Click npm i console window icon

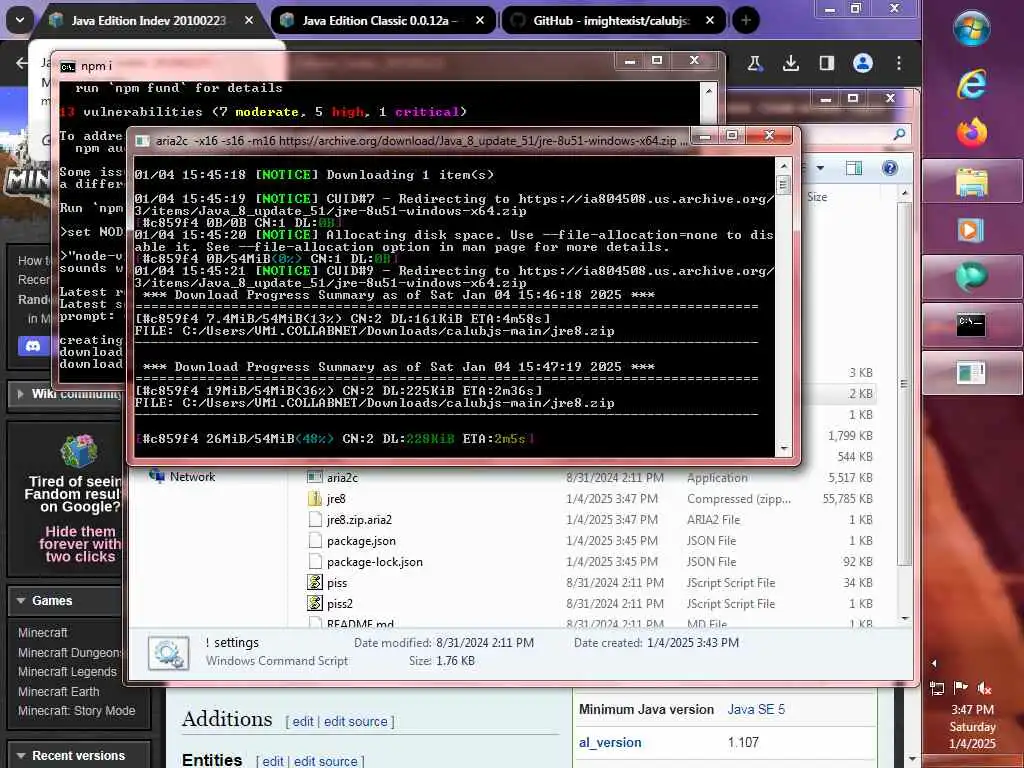67,67
